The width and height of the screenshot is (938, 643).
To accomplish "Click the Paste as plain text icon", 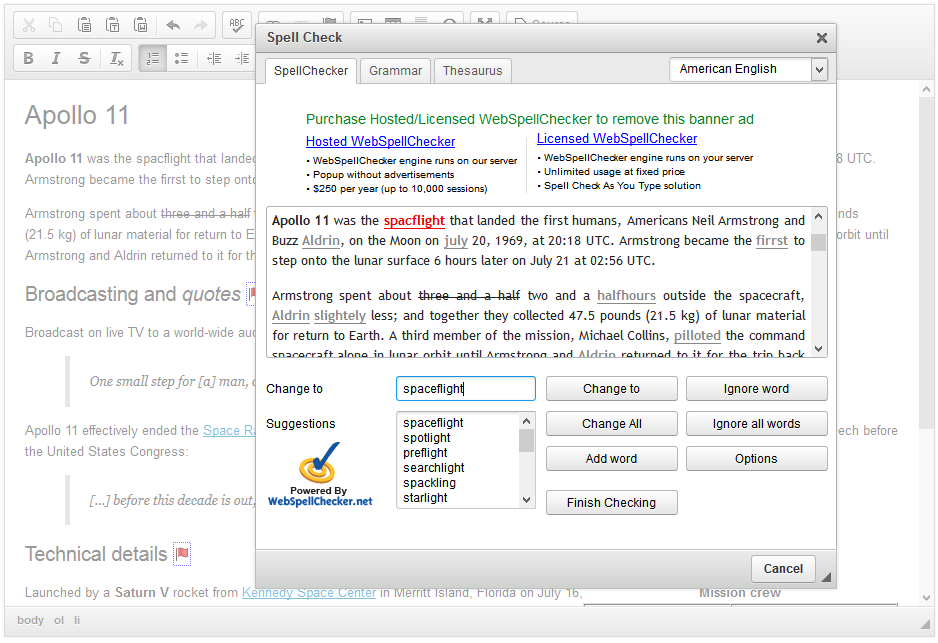I will (x=113, y=25).
